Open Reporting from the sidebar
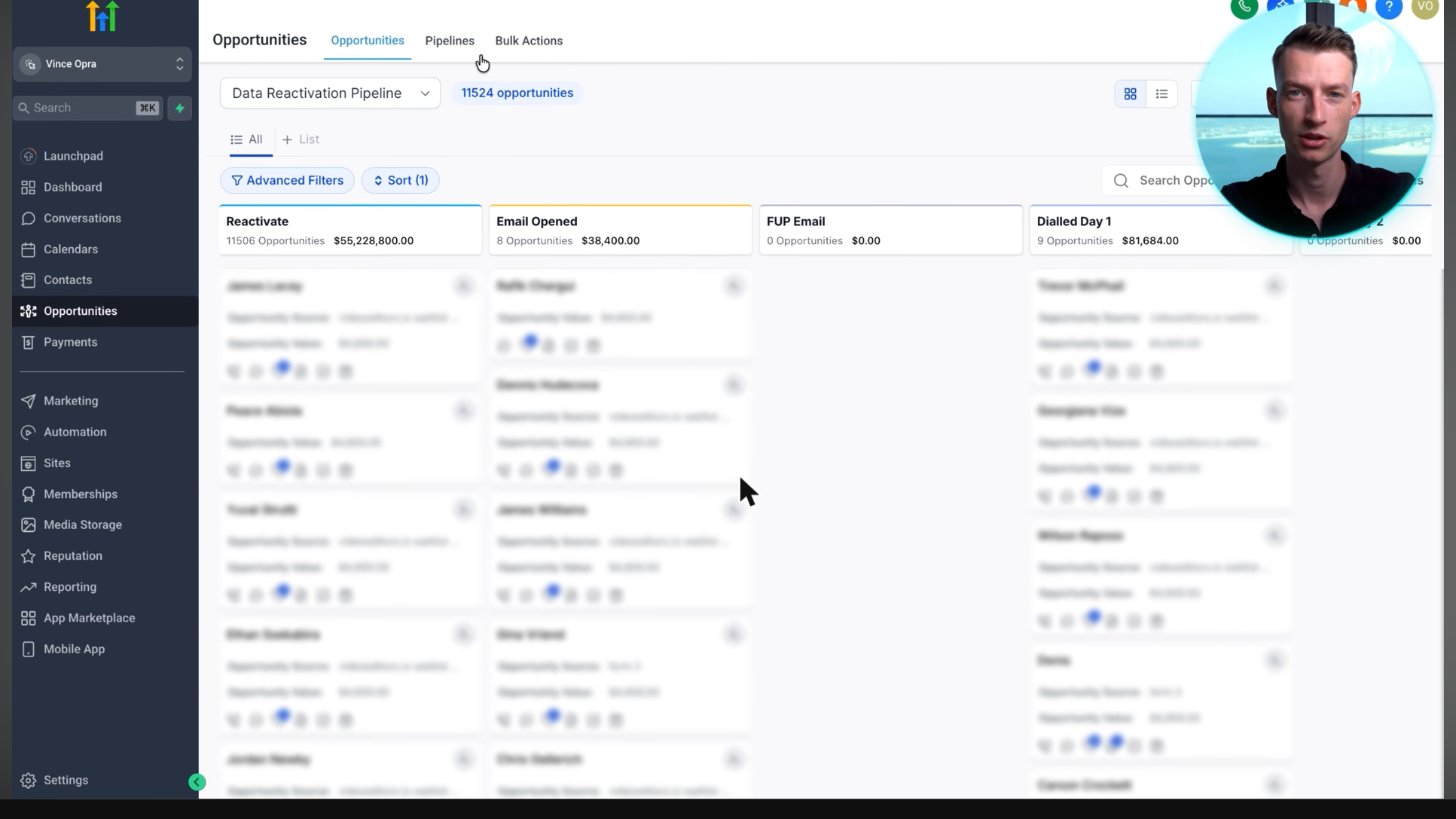The width and height of the screenshot is (1456, 819). pyautogui.click(x=69, y=587)
